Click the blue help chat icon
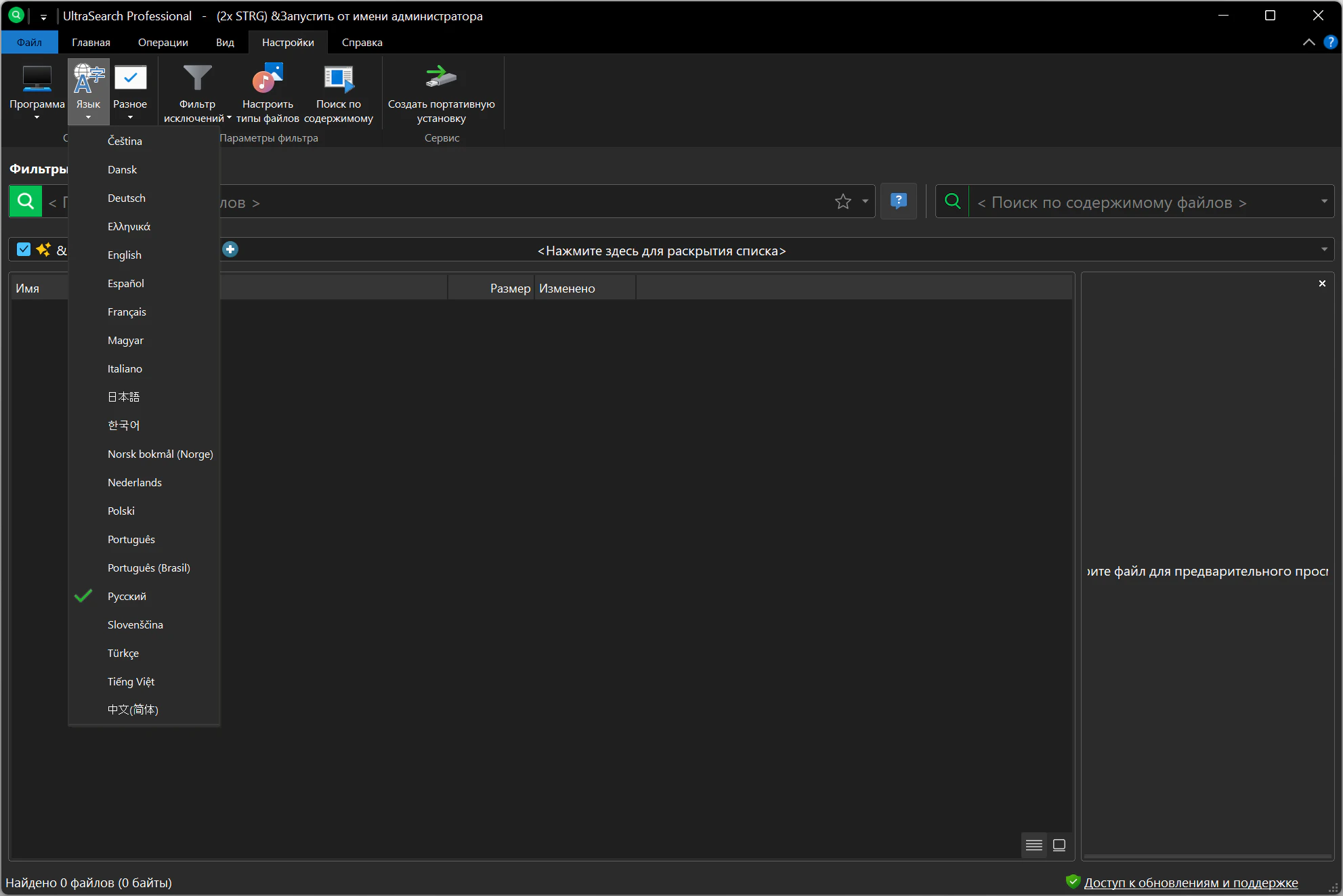The width and height of the screenshot is (1343, 896). [898, 201]
